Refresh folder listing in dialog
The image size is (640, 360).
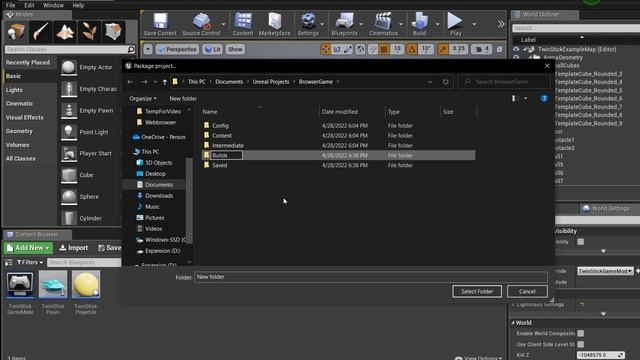click(x=445, y=82)
